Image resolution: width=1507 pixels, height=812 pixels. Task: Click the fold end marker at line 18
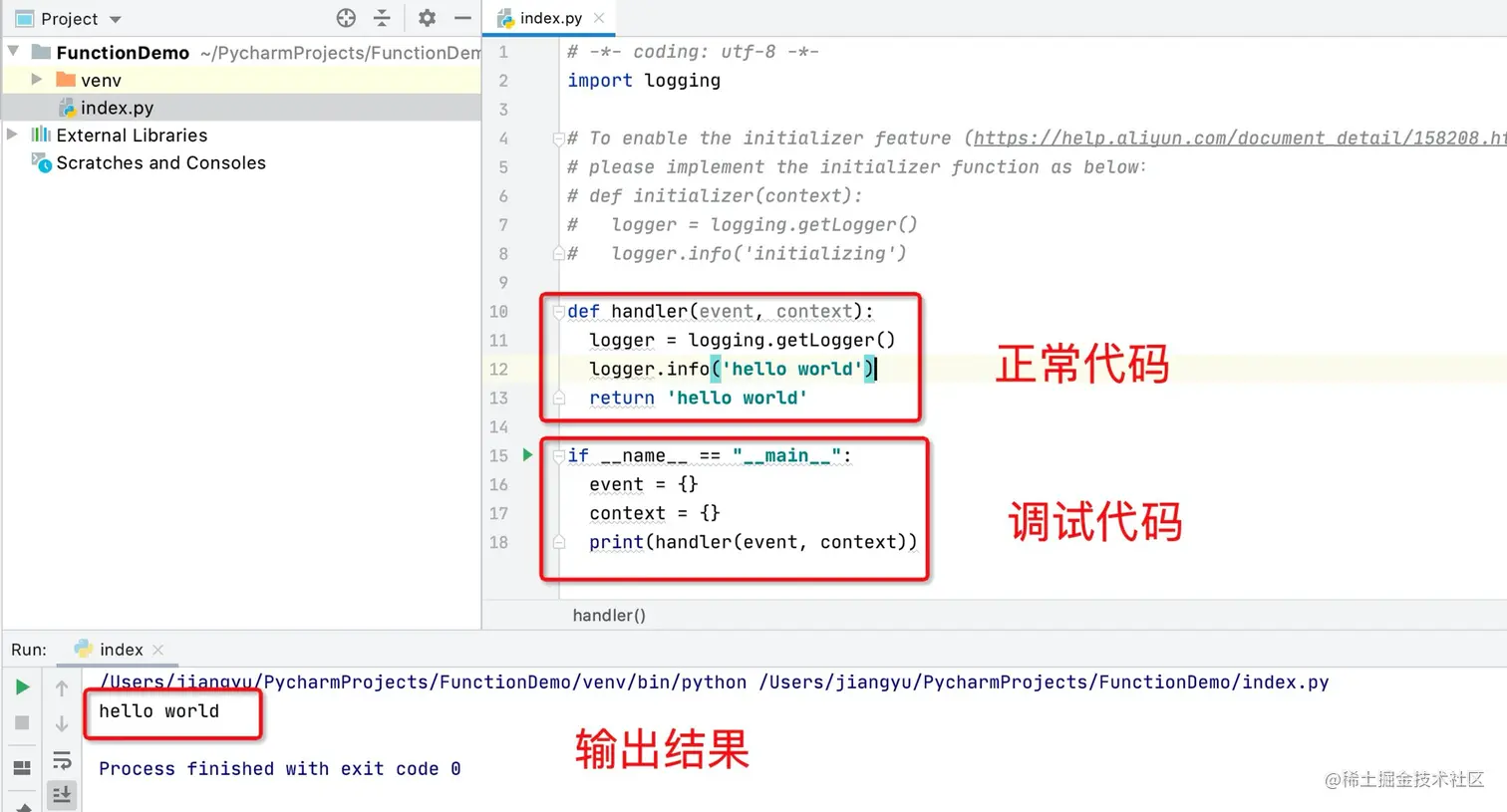[x=558, y=543]
